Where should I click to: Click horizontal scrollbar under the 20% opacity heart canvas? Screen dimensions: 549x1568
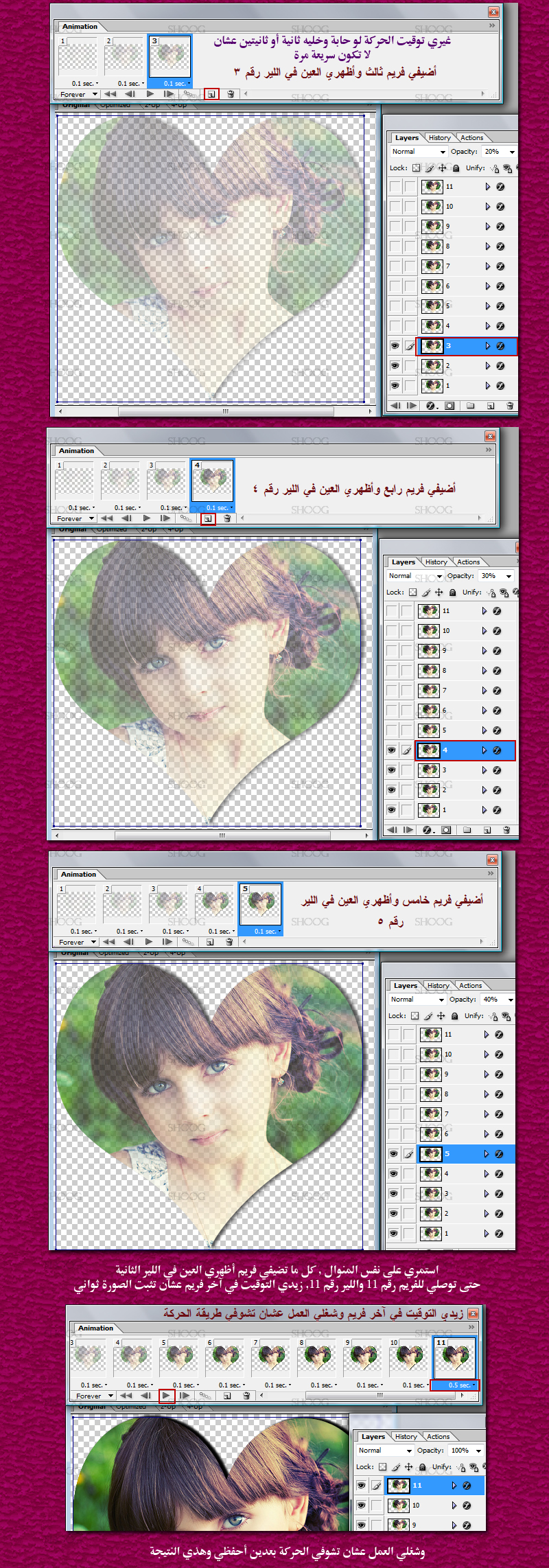(x=225, y=412)
